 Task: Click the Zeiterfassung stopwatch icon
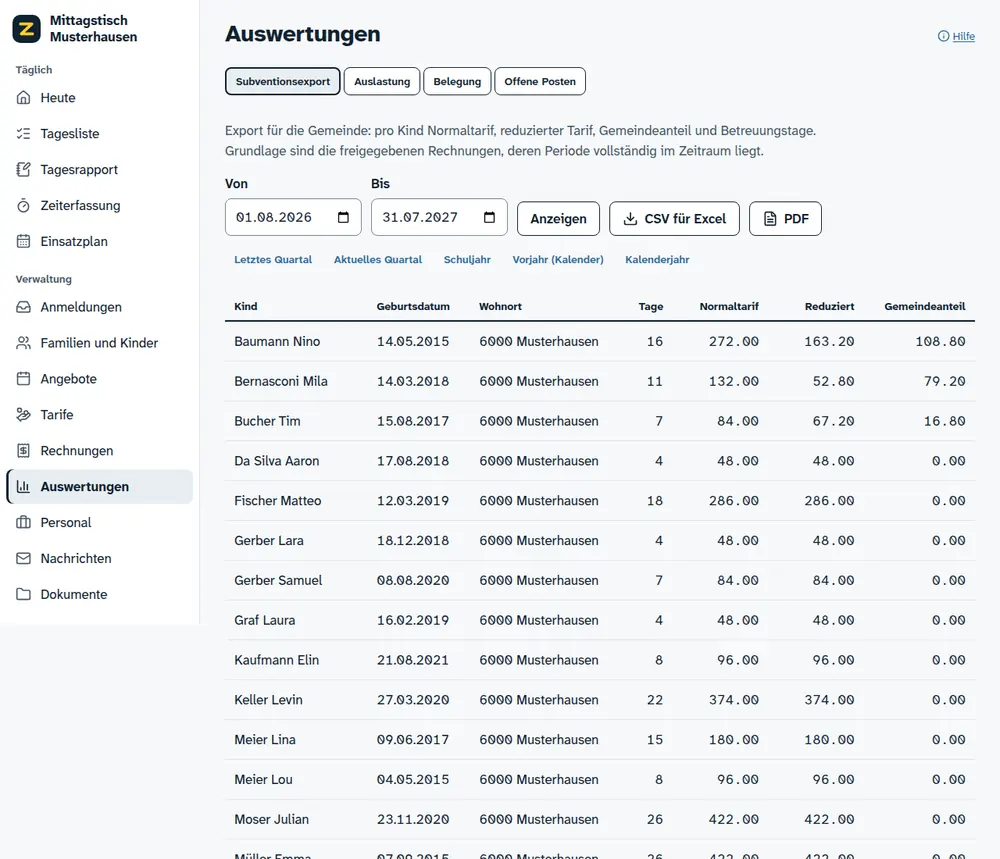[24, 205]
